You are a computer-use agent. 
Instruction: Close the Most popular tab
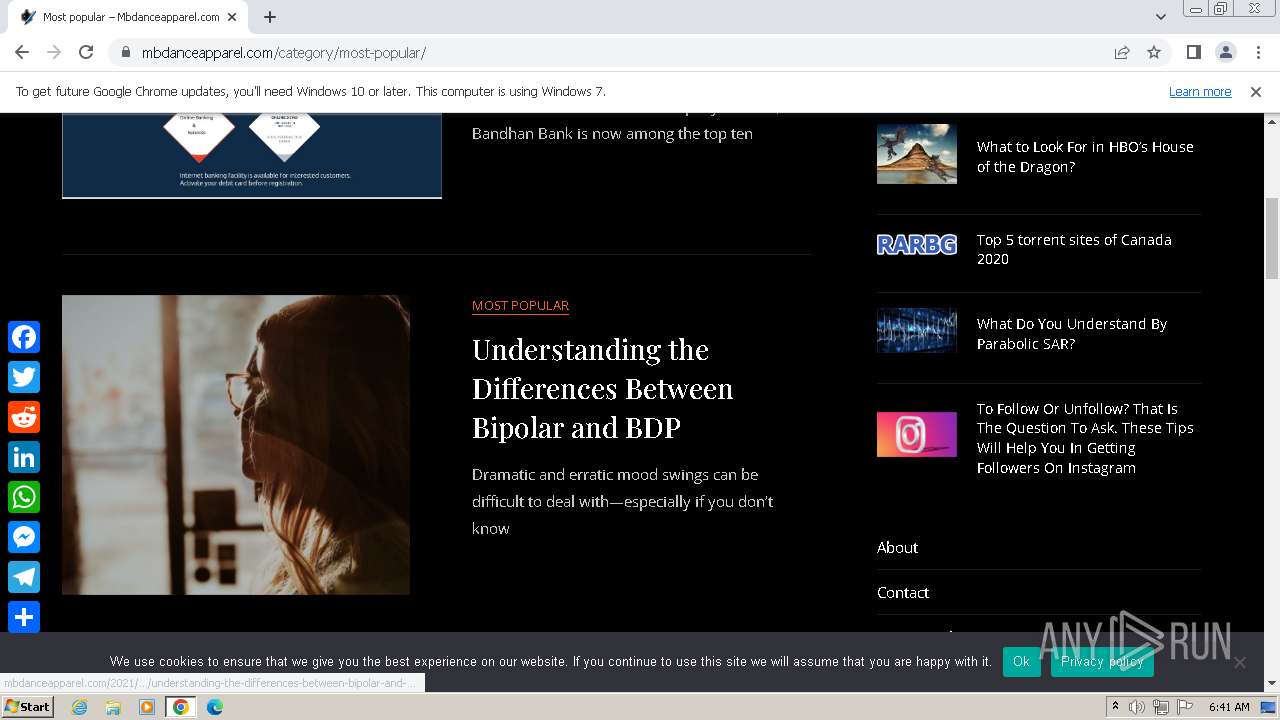pos(232,17)
